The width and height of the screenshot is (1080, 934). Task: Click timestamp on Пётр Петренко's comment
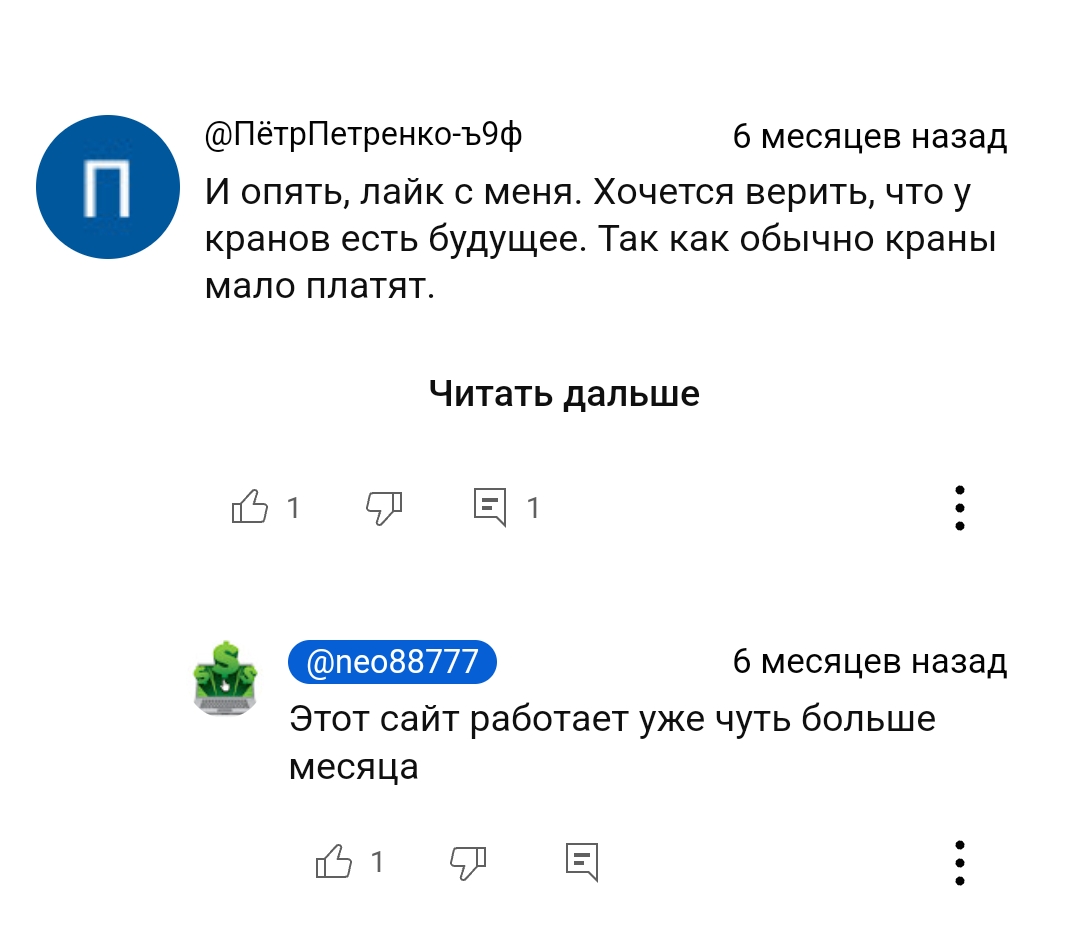coord(869,136)
